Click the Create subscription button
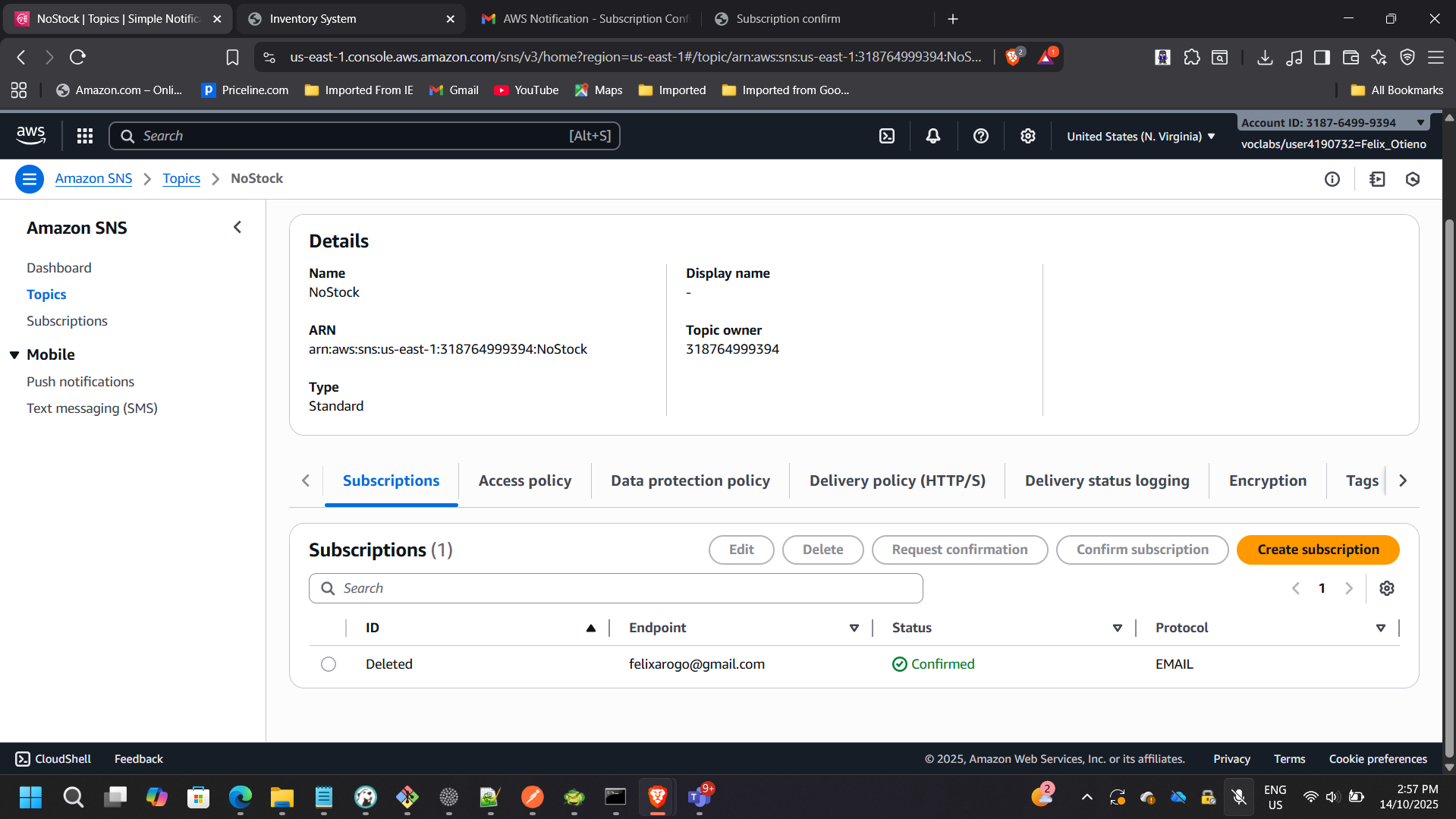 (x=1317, y=550)
